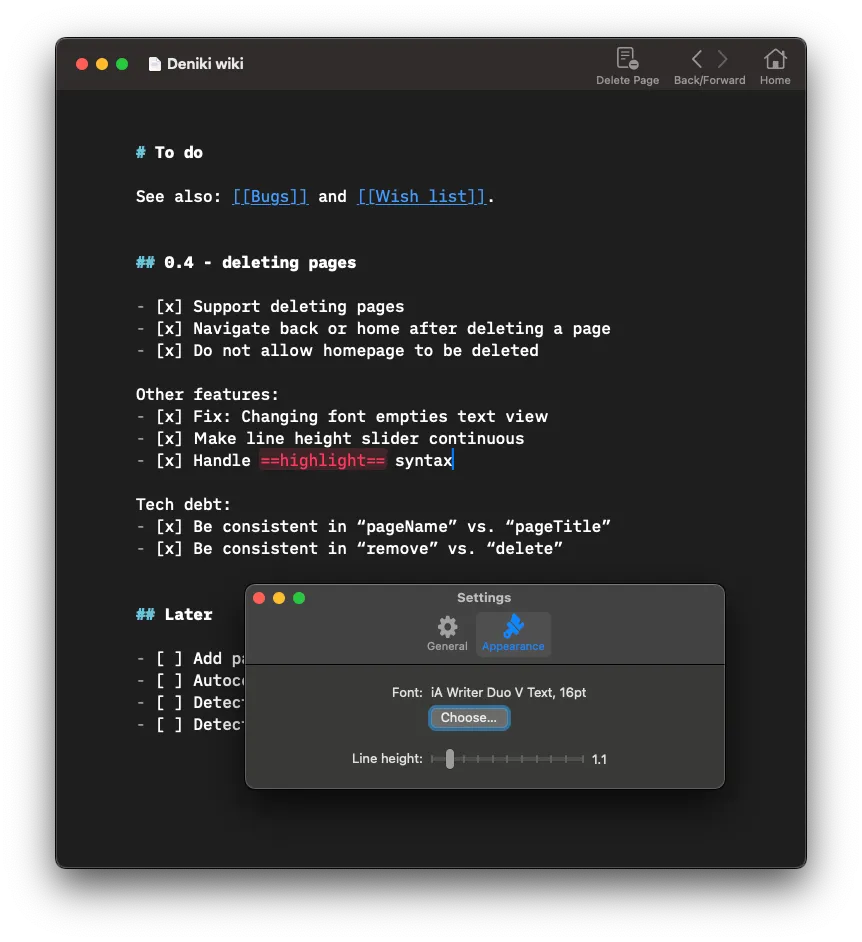Click the 1.1 line height value
This screenshot has height=942, width=862.
click(599, 759)
